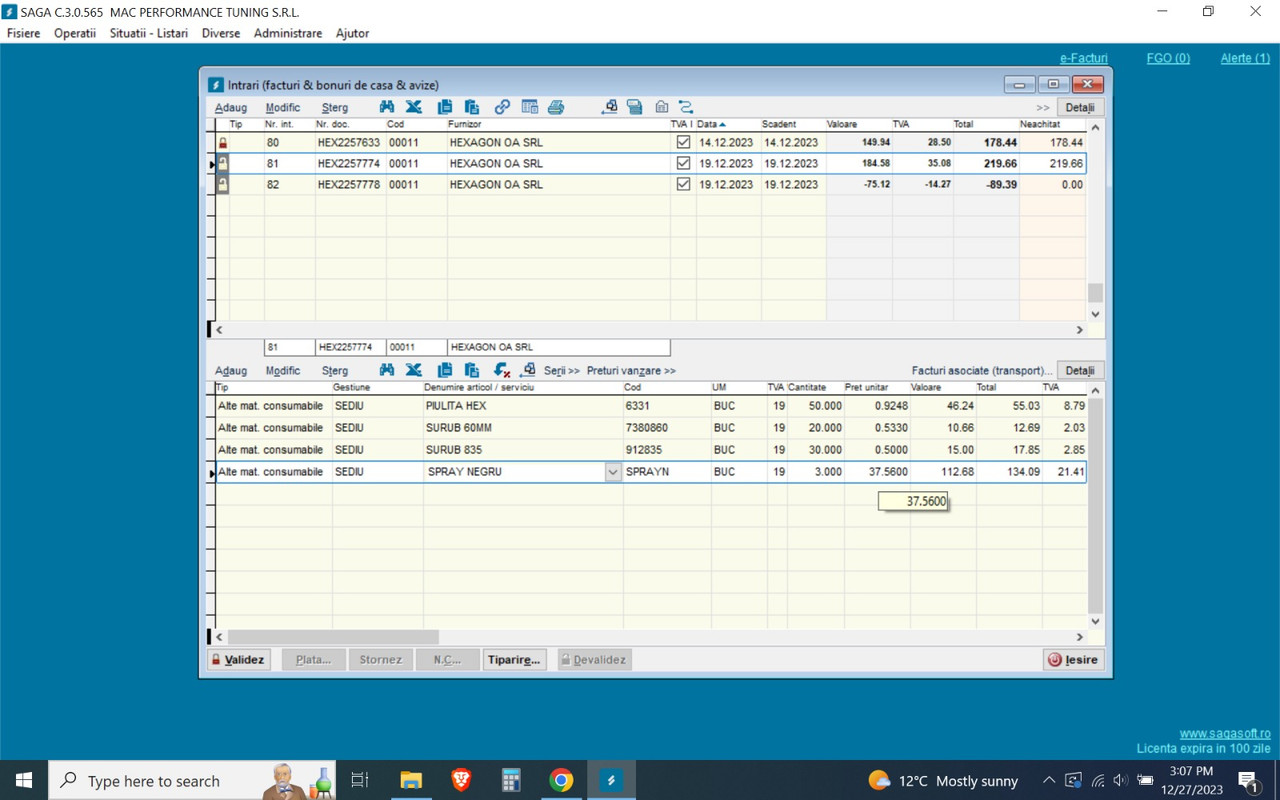Screen dimensions: 1280x800
Task: Click copy icon in upper invoices toolbar
Action: (445, 107)
